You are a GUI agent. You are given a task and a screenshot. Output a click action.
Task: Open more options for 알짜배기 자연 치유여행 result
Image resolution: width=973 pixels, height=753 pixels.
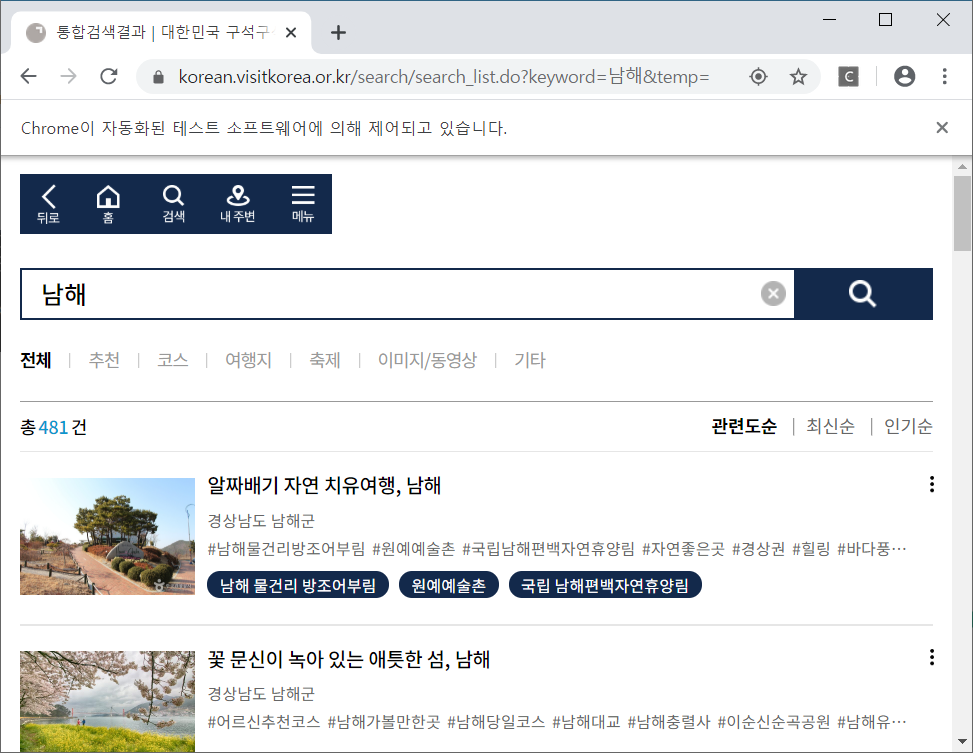point(931,484)
